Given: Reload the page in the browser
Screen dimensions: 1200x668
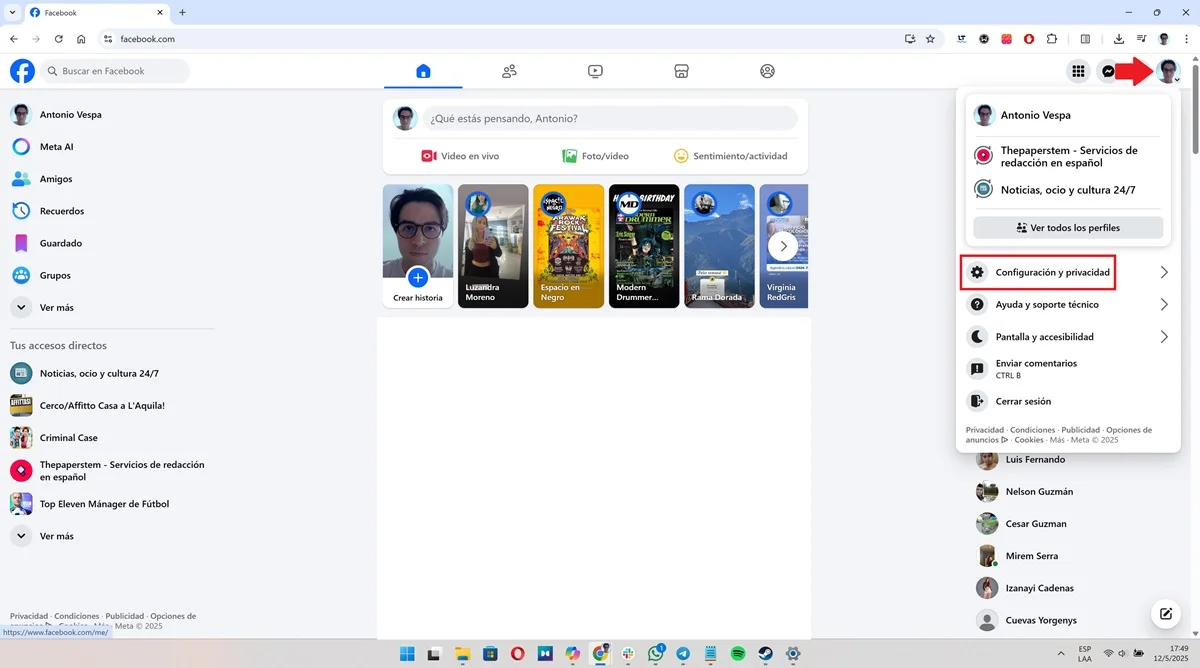Looking at the screenshot, I should [59, 39].
